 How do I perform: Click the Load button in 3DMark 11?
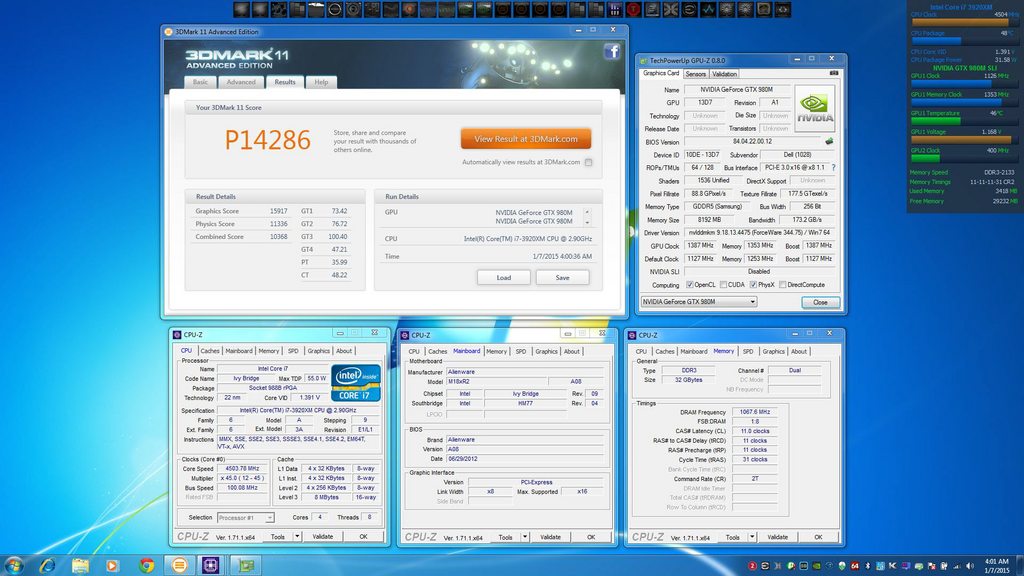[504, 278]
